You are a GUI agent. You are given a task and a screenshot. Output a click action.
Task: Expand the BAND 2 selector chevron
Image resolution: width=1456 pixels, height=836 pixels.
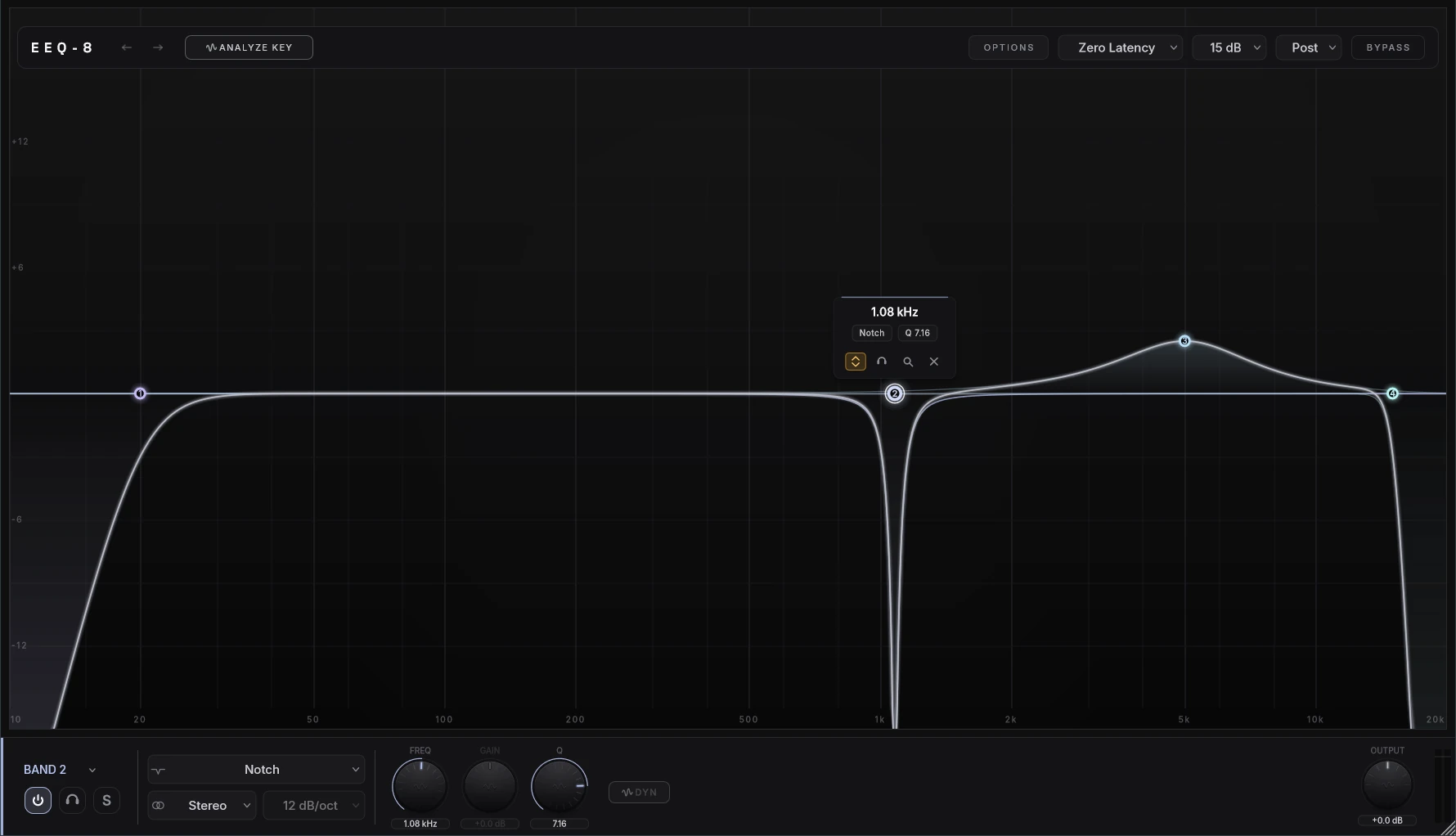(x=92, y=770)
